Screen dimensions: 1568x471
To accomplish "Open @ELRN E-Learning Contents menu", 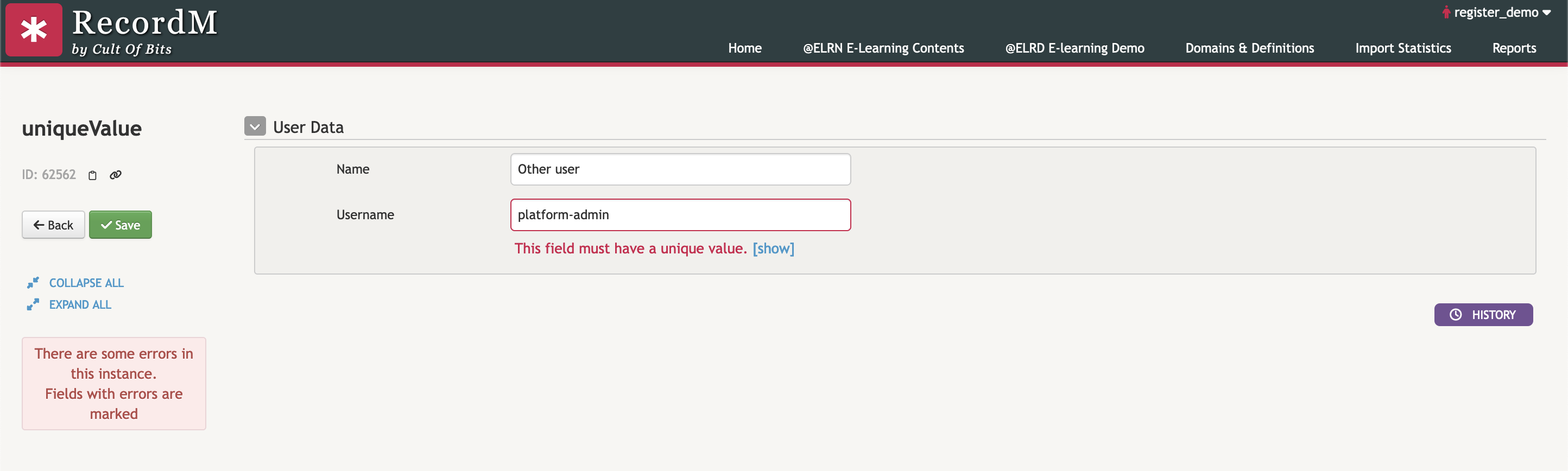I will 883,48.
